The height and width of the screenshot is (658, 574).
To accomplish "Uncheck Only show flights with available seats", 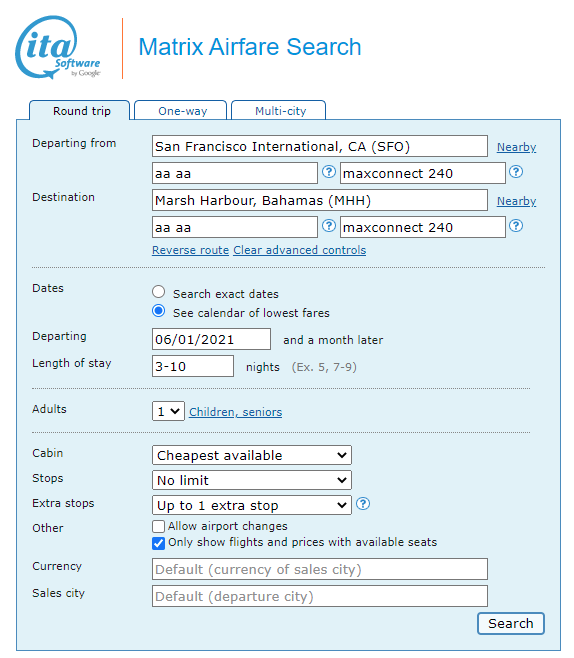I will click(159, 543).
